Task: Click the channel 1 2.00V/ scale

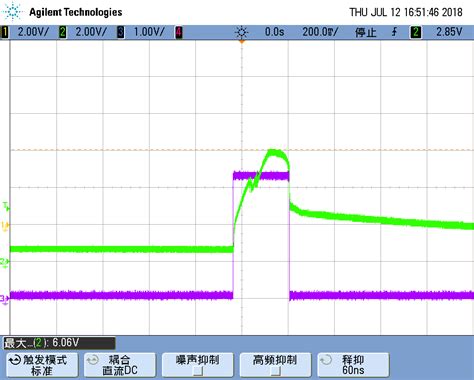Action: coord(33,32)
